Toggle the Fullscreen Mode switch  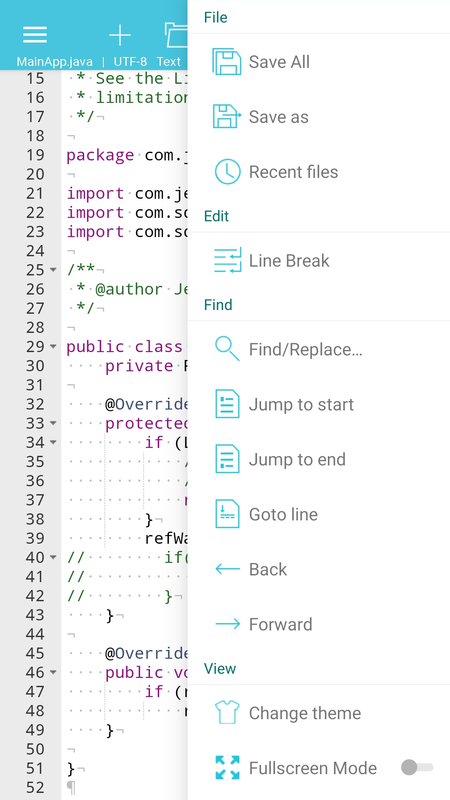417,767
